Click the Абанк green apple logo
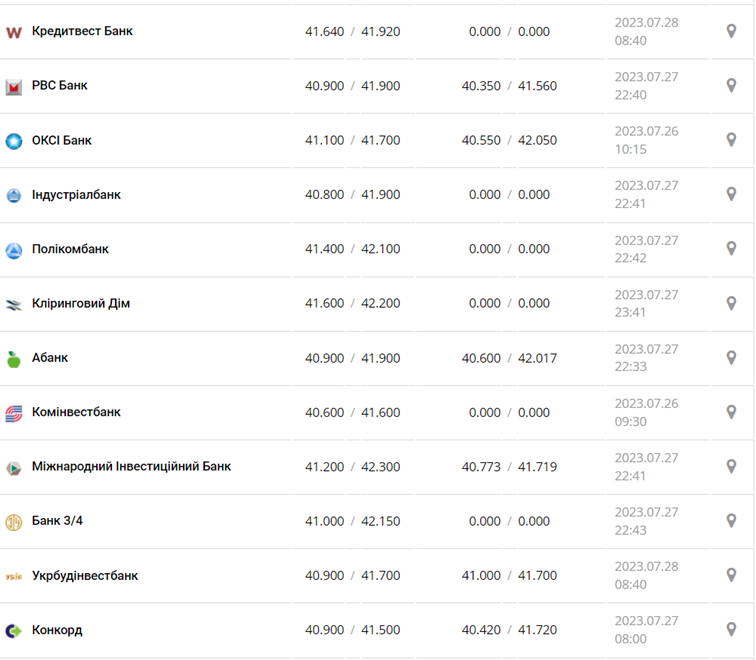The height and width of the screenshot is (660, 756). click(14, 359)
